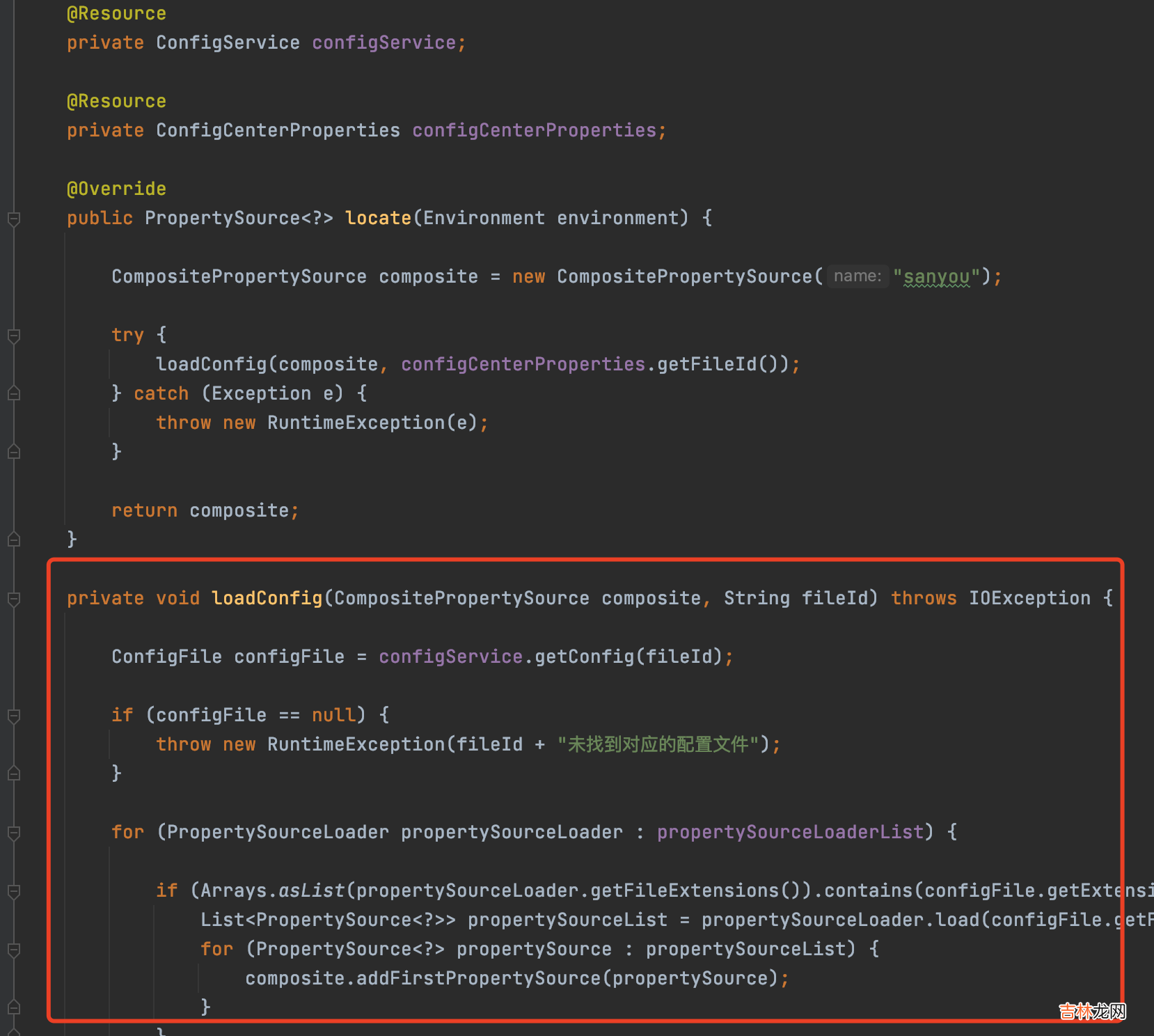Fold the if (configFile == null) block in the gutter
1154x1036 pixels.
click(x=13, y=716)
